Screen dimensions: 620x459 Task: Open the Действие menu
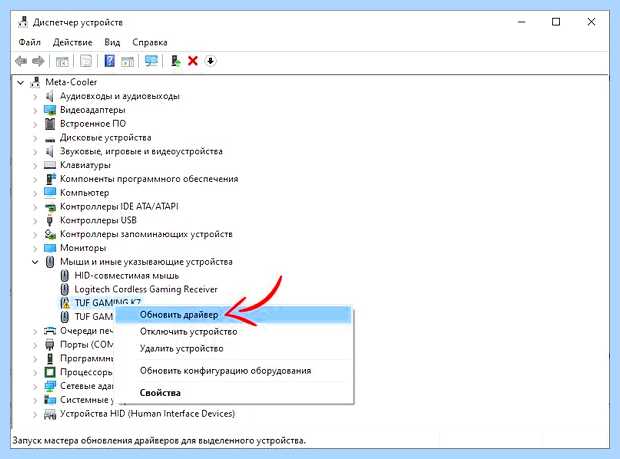coord(73,42)
